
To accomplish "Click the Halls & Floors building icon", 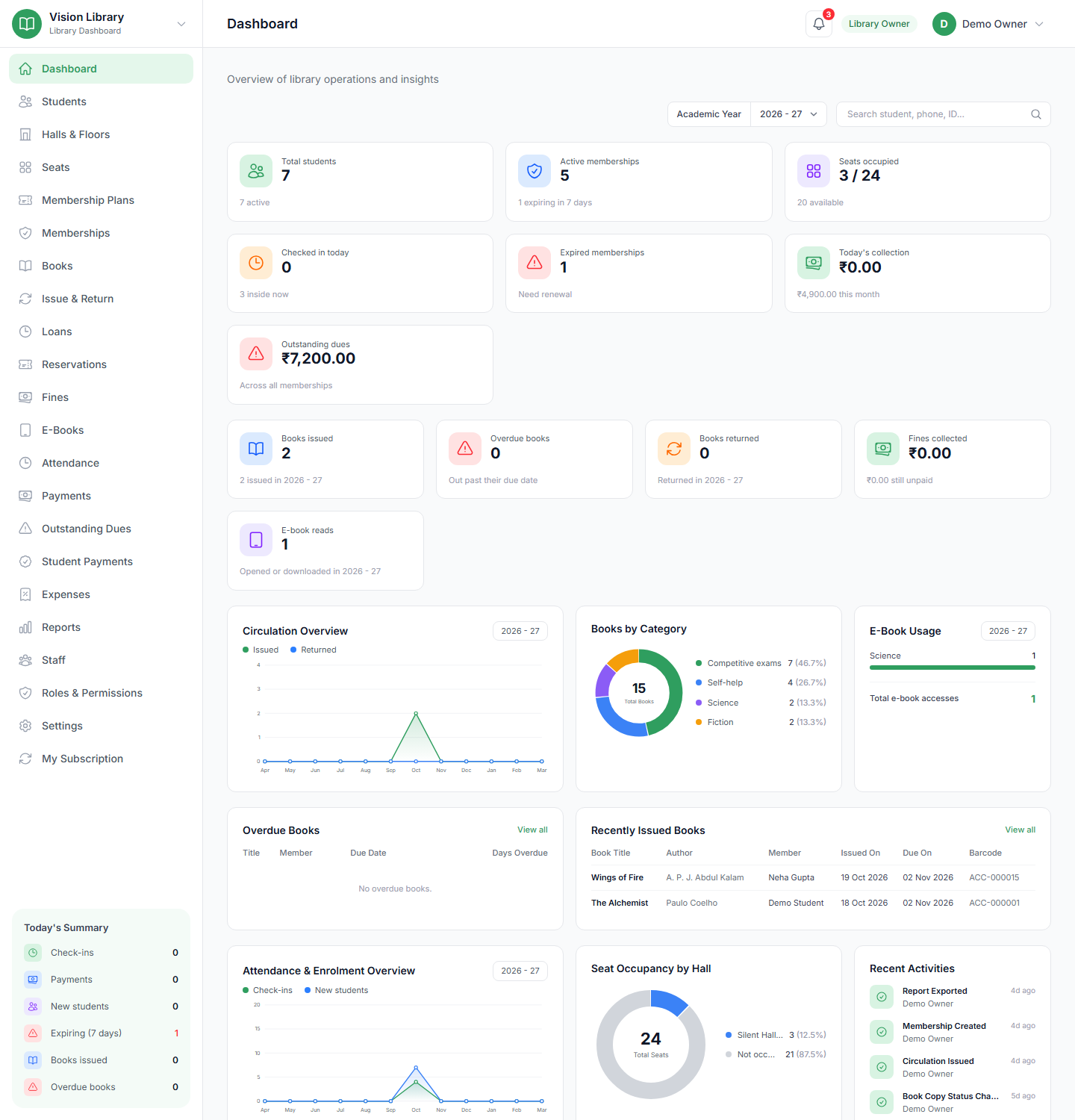I will tap(25, 134).
